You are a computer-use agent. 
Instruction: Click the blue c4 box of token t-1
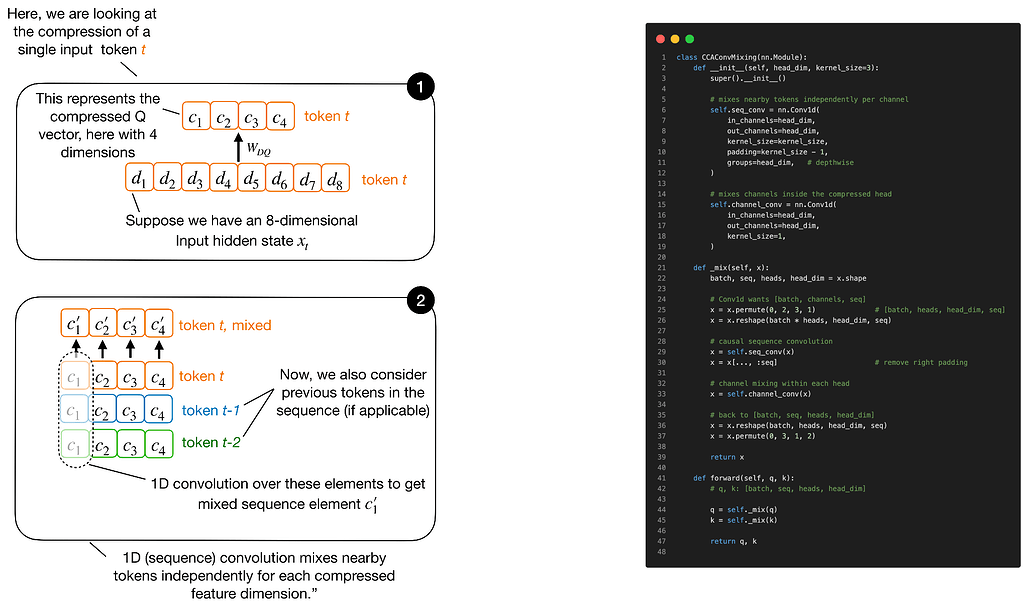pyautogui.click(x=159, y=409)
